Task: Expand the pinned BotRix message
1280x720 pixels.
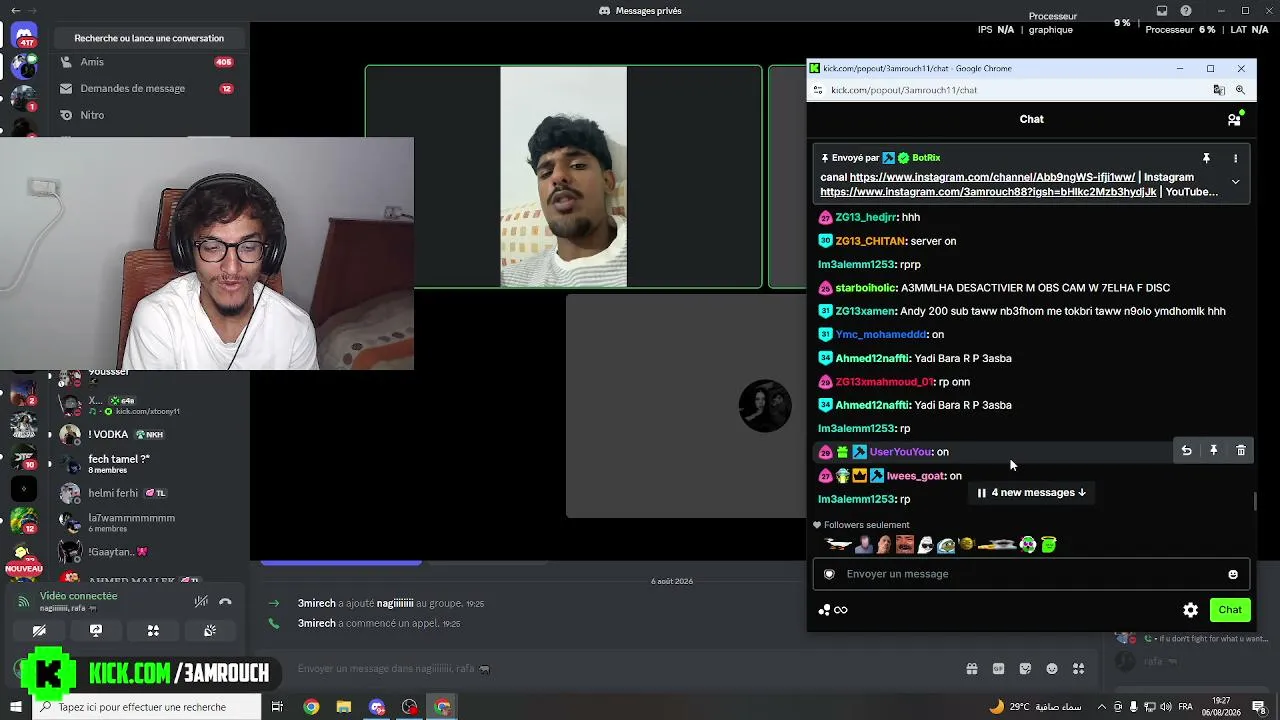Action: pos(1235,182)
